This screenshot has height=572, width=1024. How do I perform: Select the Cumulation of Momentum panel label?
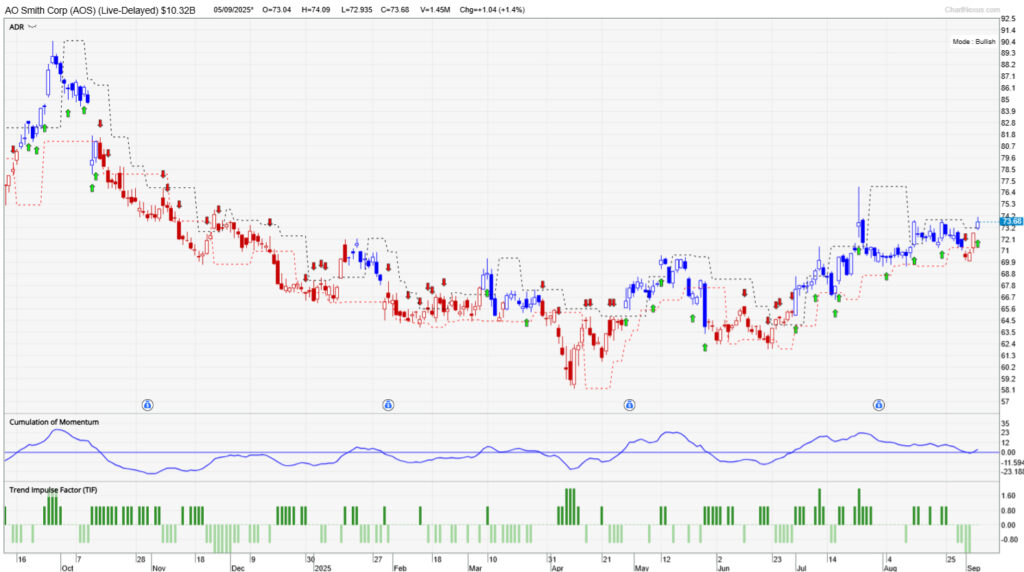54,422
